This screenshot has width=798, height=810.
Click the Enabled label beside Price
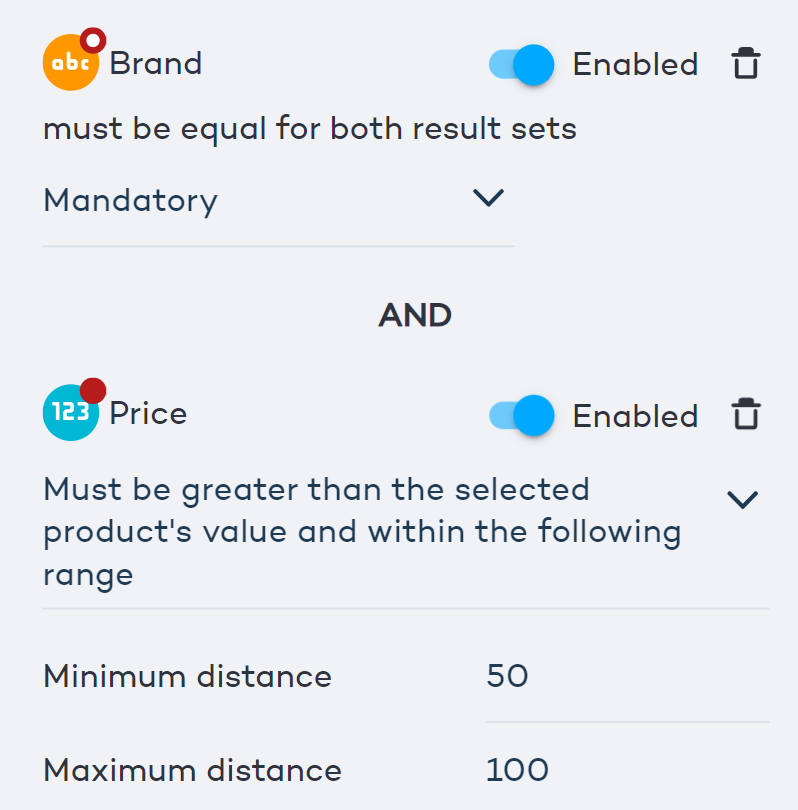636,416
